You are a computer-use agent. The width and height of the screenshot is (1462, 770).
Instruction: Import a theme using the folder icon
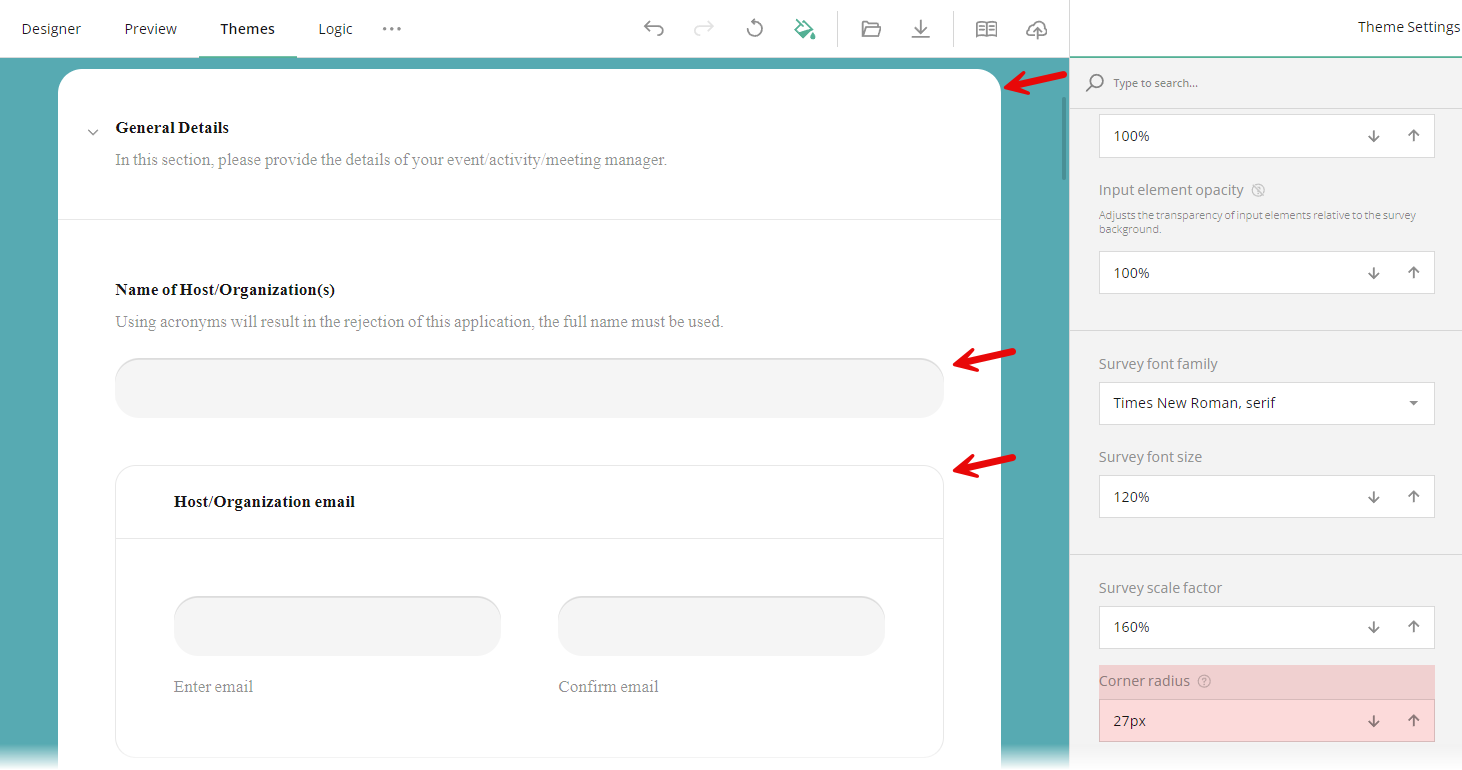click(870, 28)
